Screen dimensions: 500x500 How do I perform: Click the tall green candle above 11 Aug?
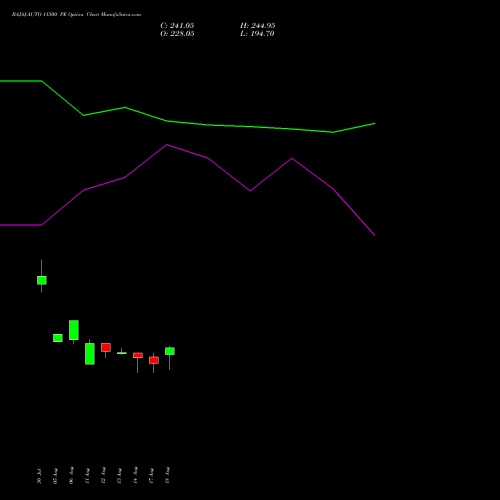90,354
